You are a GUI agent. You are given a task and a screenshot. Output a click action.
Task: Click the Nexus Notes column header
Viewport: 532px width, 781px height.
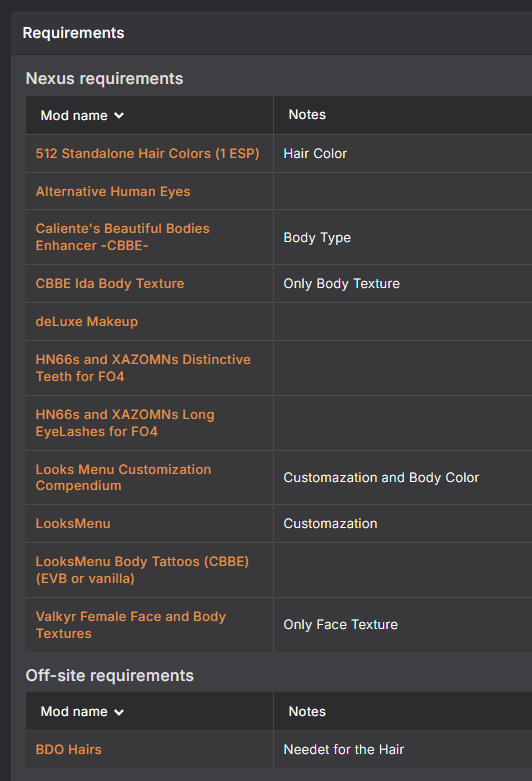[x=307, y=115]
